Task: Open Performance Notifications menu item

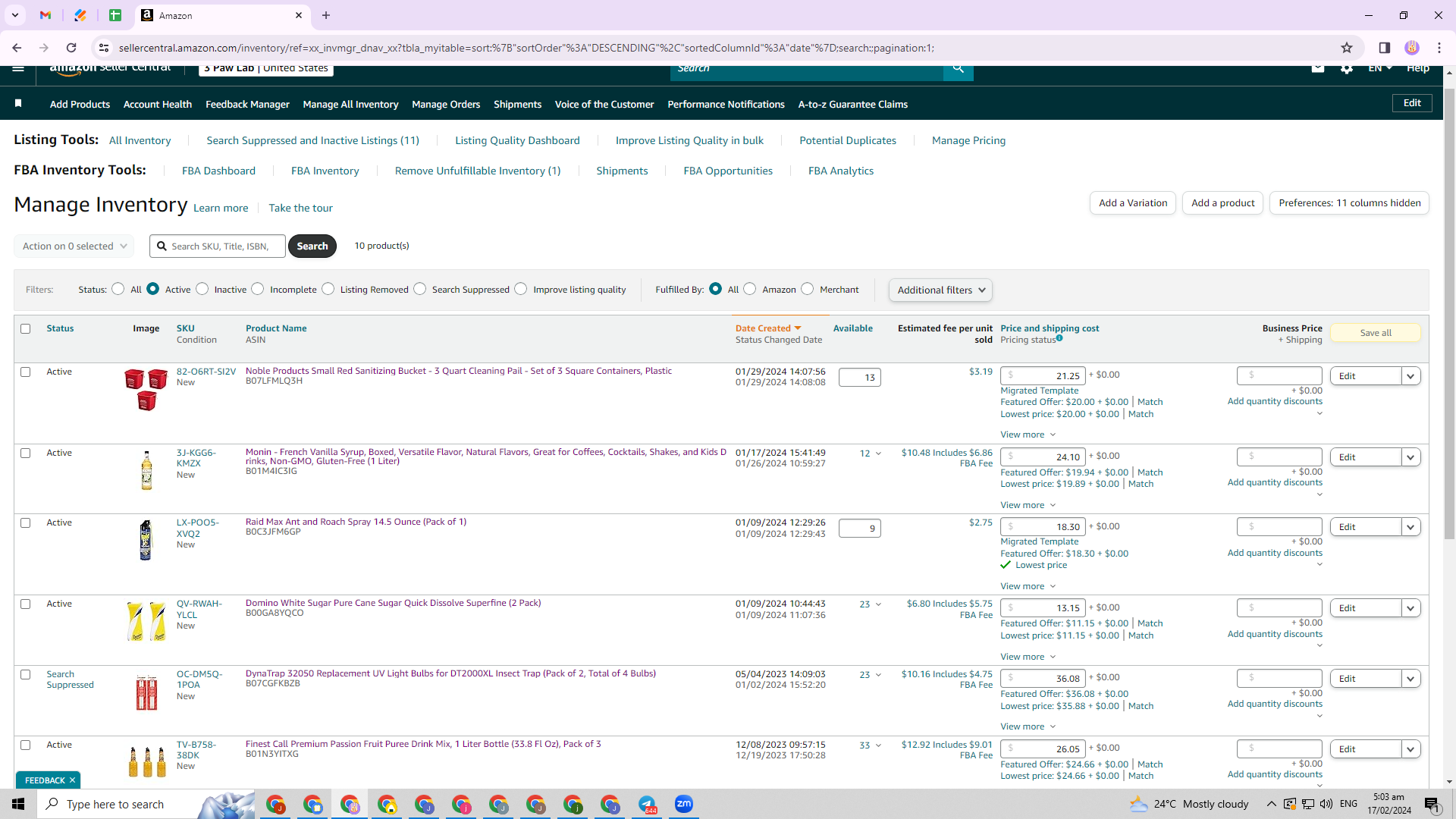Action: 726,105
